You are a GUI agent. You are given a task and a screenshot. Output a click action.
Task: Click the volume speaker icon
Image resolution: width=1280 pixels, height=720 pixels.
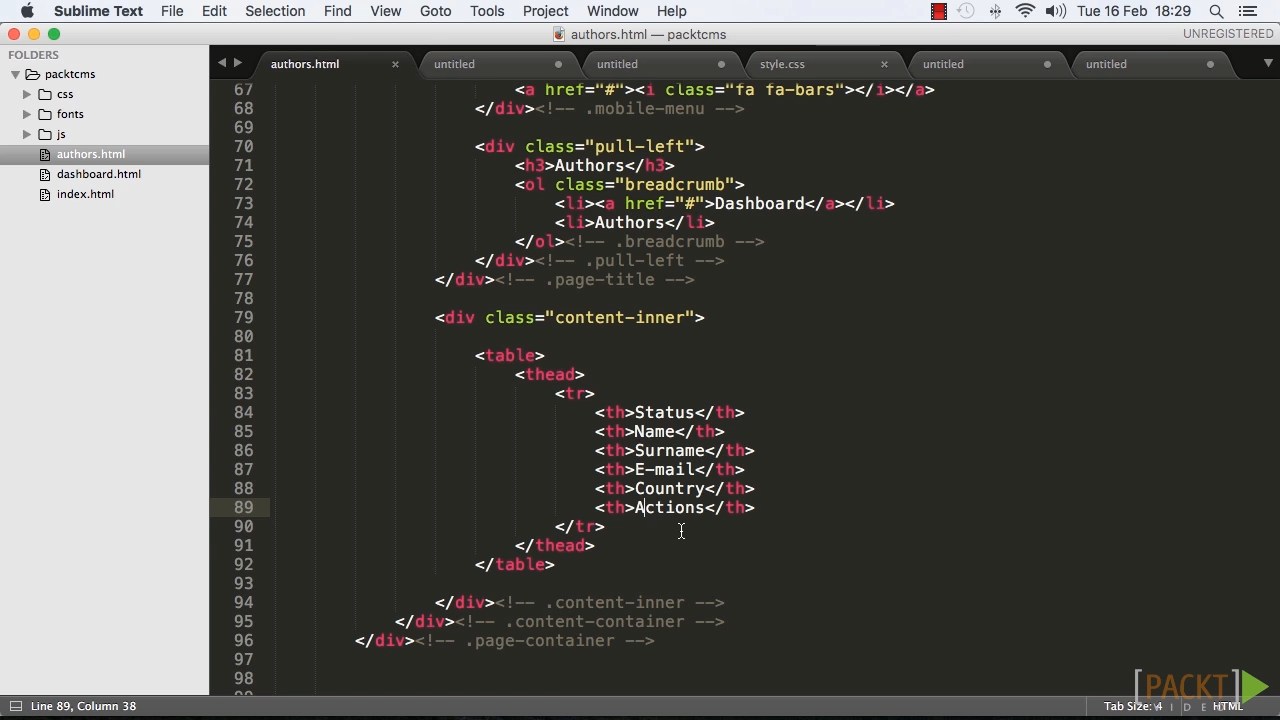click(1055, 11)
